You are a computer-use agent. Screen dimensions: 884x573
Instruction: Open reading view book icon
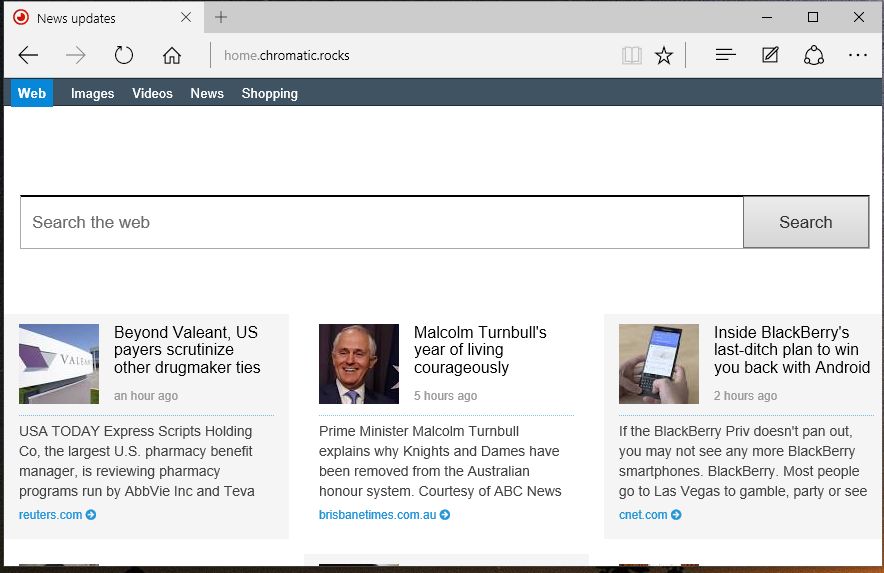(x=632, y=55)
